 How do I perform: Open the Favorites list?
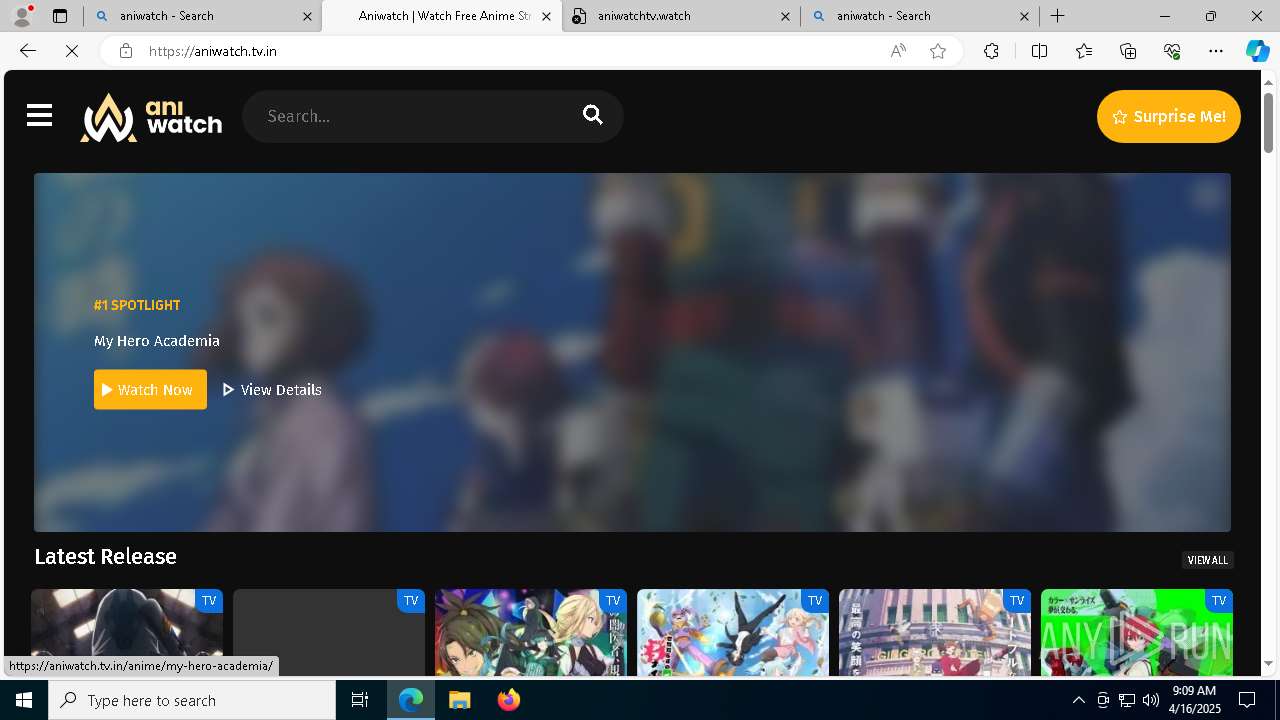pos(1084,51)
